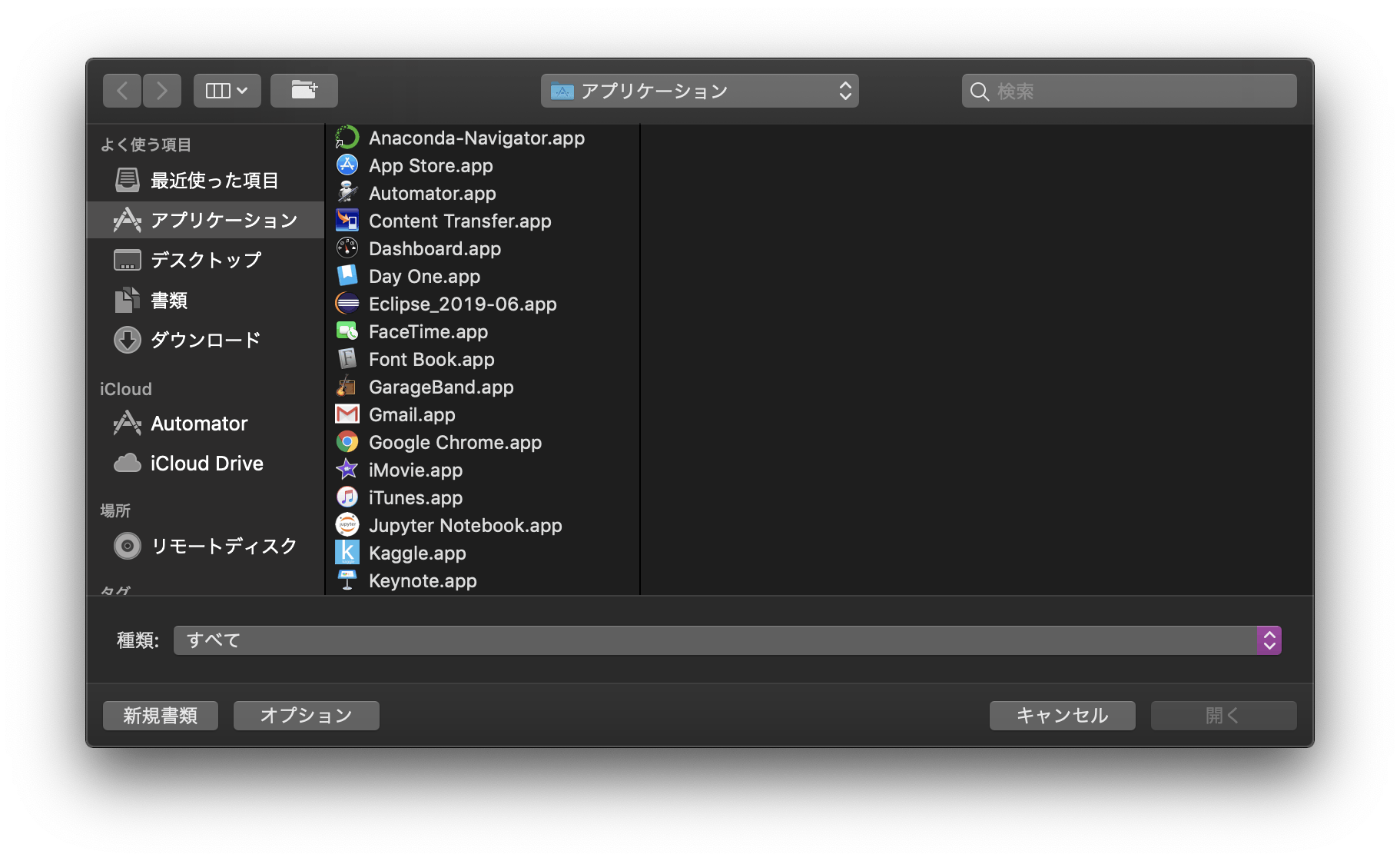Select the file name Google Chrome.app
1400x861 pixels.
pyautogui.click(x=456, y=443)
